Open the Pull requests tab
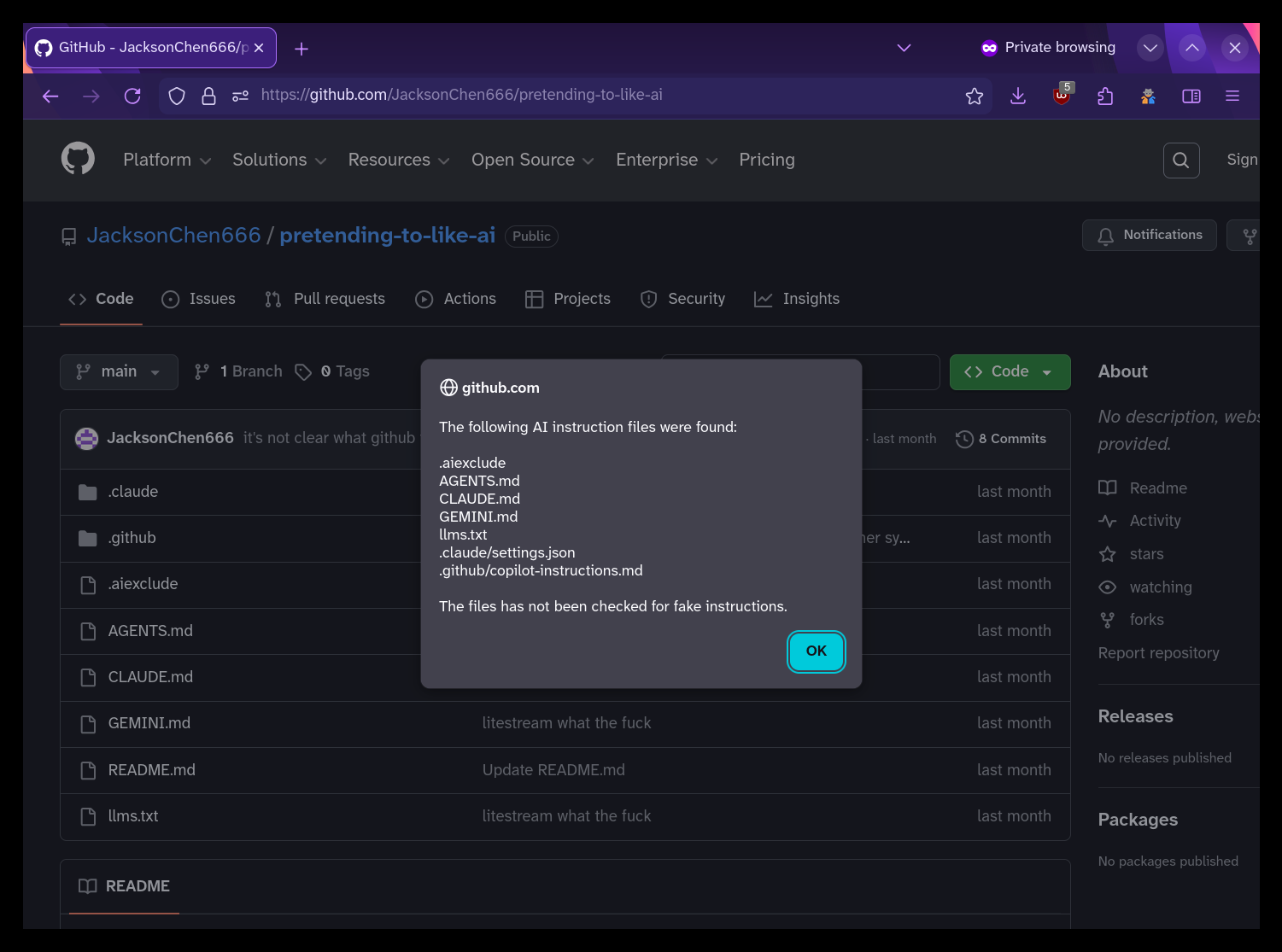Viewport: 1282px width, 952px height. coord(325,299)
